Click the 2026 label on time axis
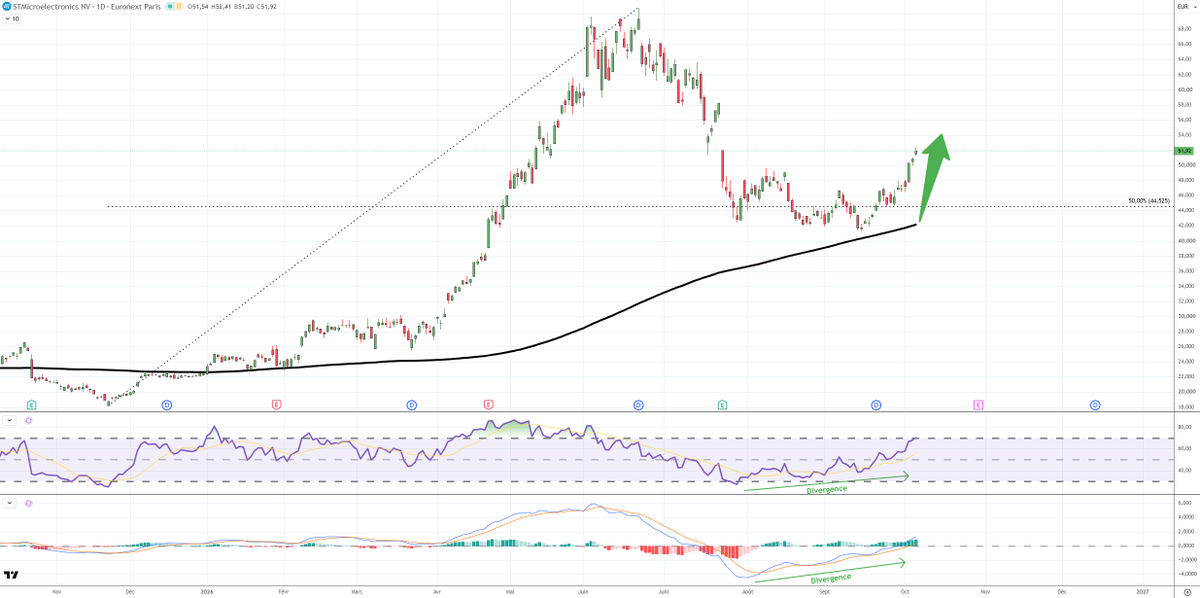This screenshot has height=598, width=1200. [206, 591]
